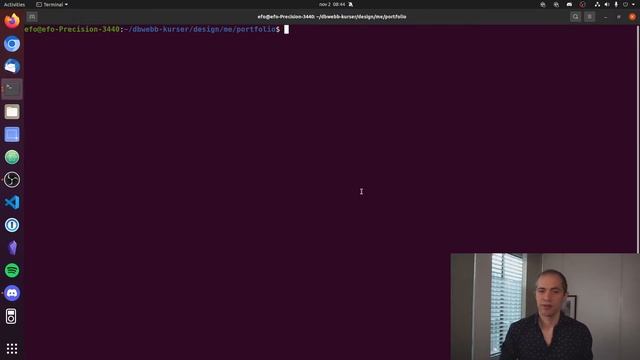
Task: Open Activities overview
Action: click(x=14, y=4)
